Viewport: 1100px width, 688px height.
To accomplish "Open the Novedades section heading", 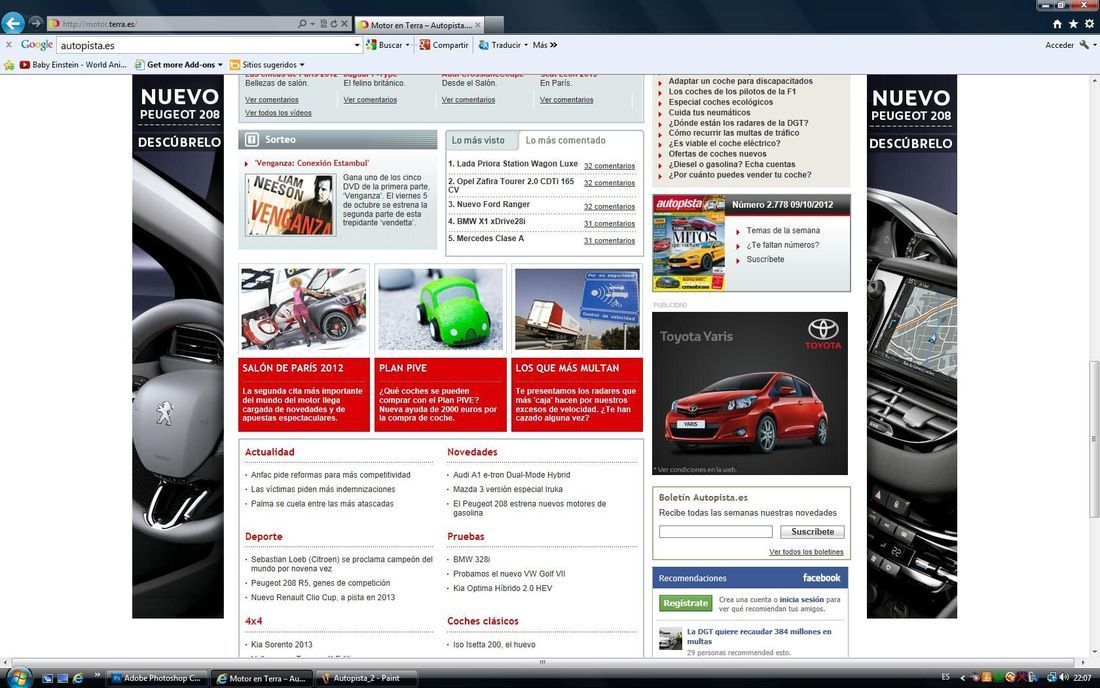I will (472, 452).
